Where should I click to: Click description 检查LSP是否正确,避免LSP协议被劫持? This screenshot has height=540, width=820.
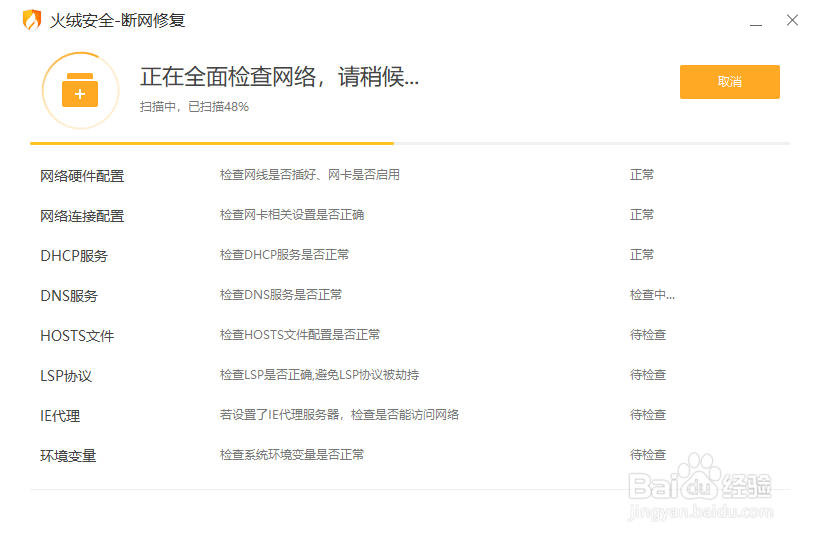[x=319, y=375]
